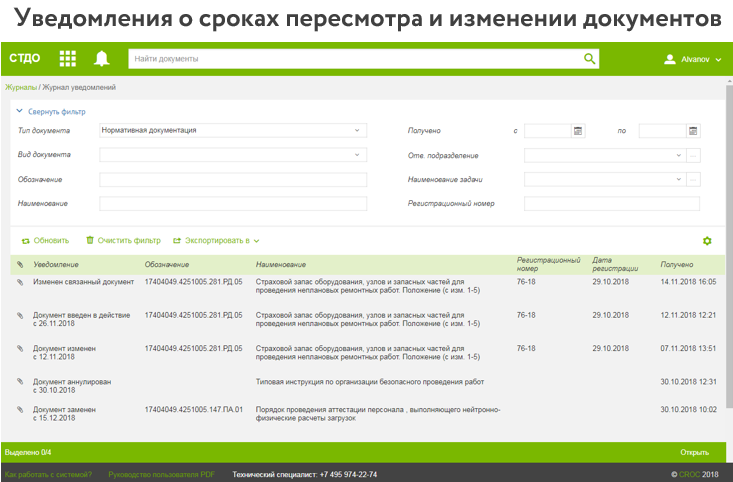Screen dimensions: 733x482
Task: Click the СТДО logo
Action: [x=25, y=58]
